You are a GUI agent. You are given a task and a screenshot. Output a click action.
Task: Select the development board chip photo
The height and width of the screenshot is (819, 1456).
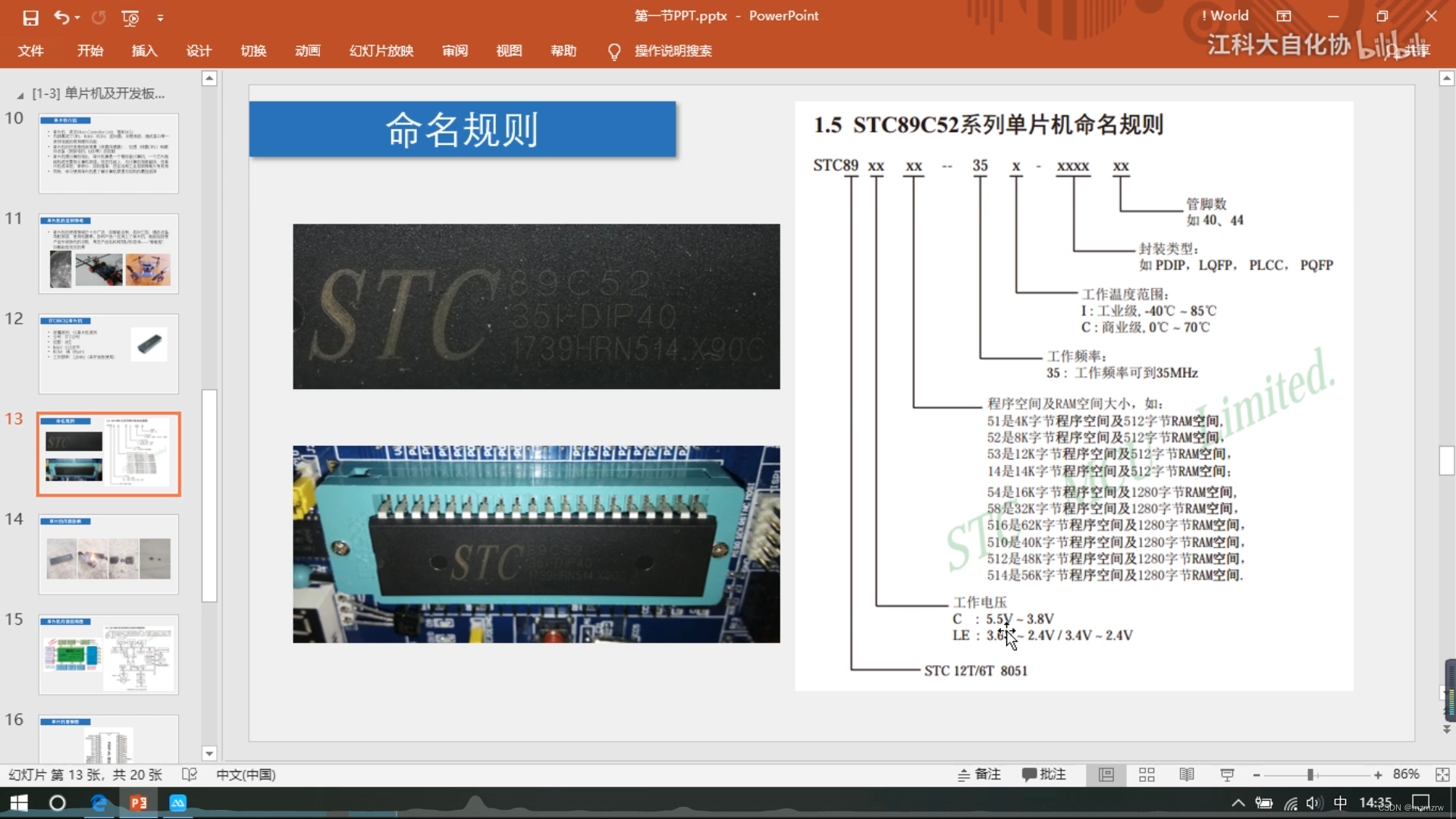[536, 544]
